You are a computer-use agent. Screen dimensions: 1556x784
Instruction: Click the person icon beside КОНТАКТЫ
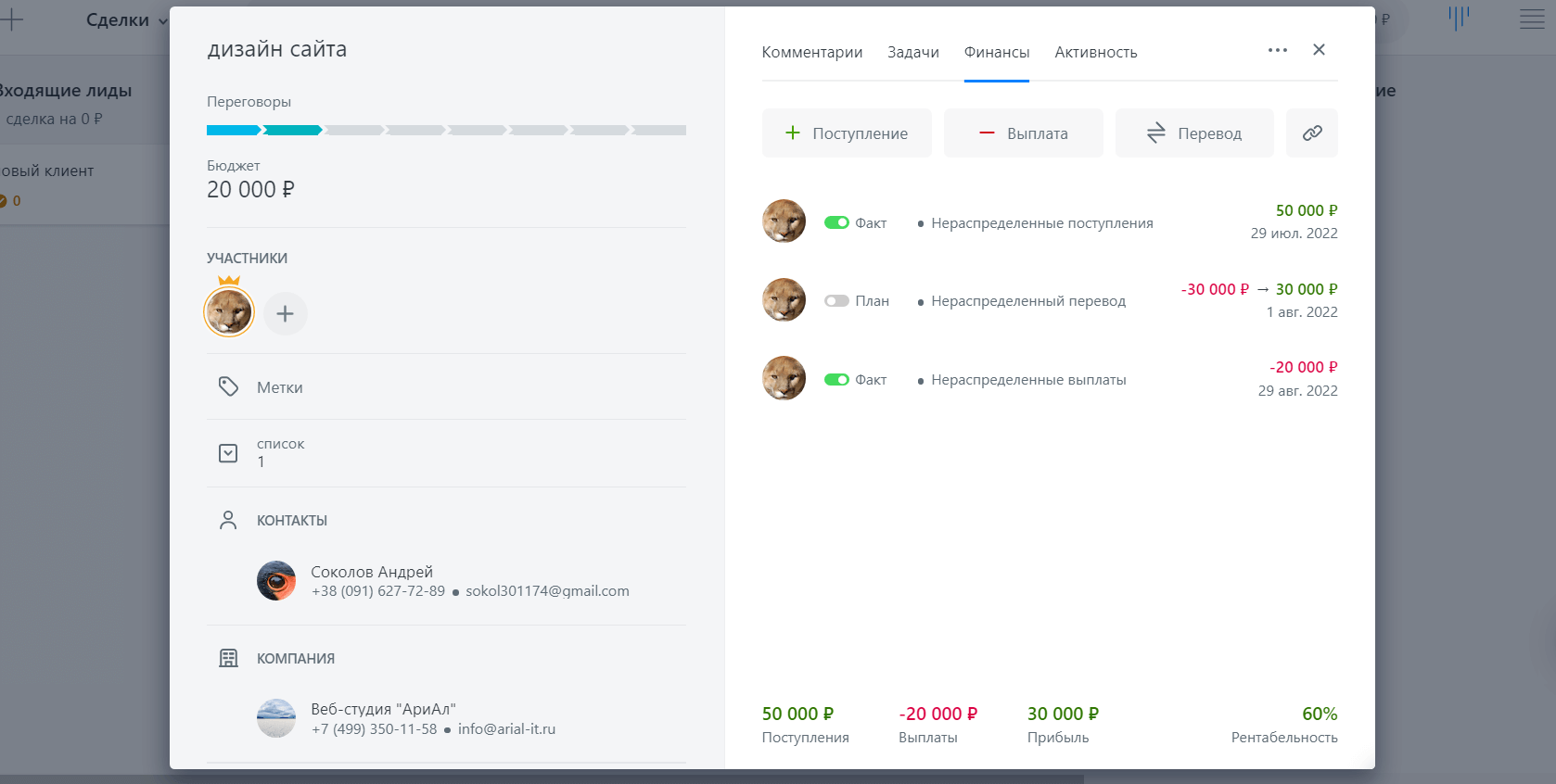(x=228, y=520)
